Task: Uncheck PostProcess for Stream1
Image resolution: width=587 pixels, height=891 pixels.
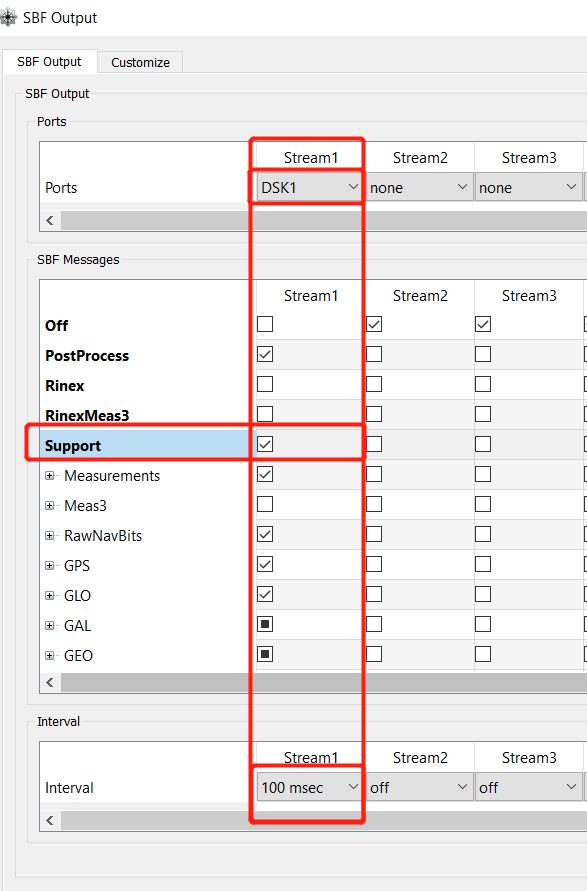Action: click(x=265, y=355)
